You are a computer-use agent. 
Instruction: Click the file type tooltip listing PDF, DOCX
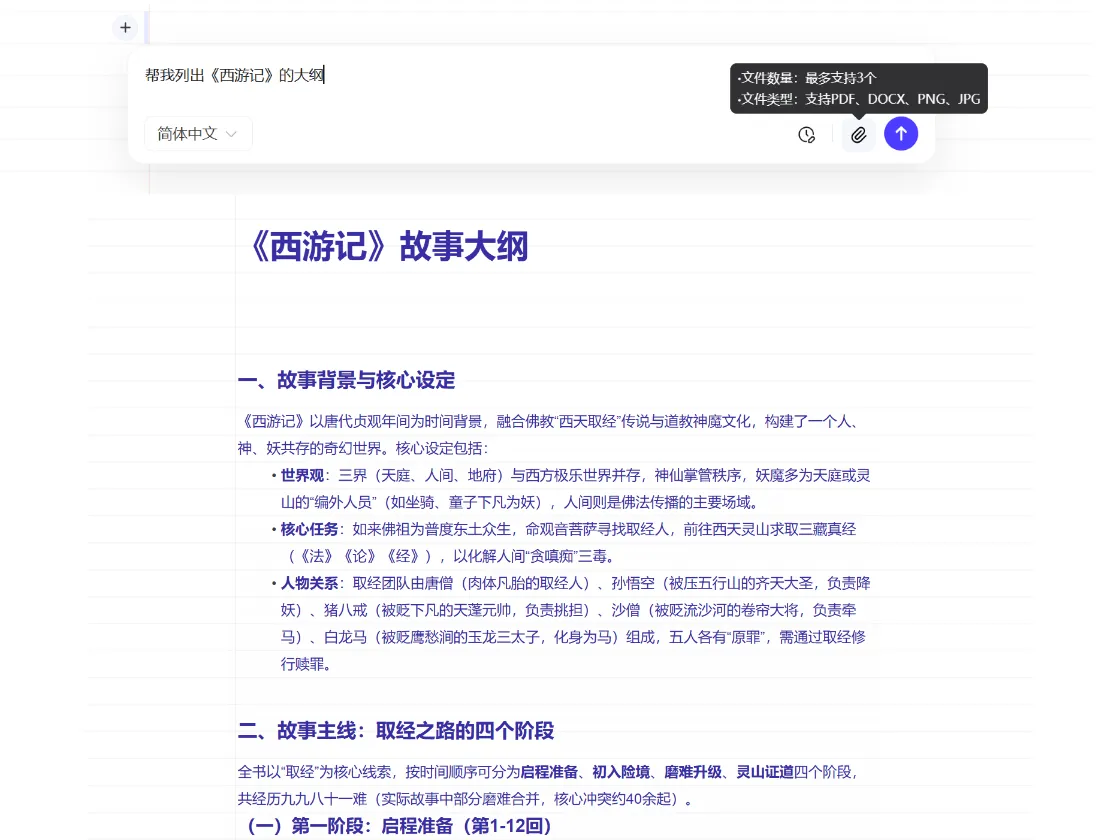pyautogui.click(x=859, y=99)
